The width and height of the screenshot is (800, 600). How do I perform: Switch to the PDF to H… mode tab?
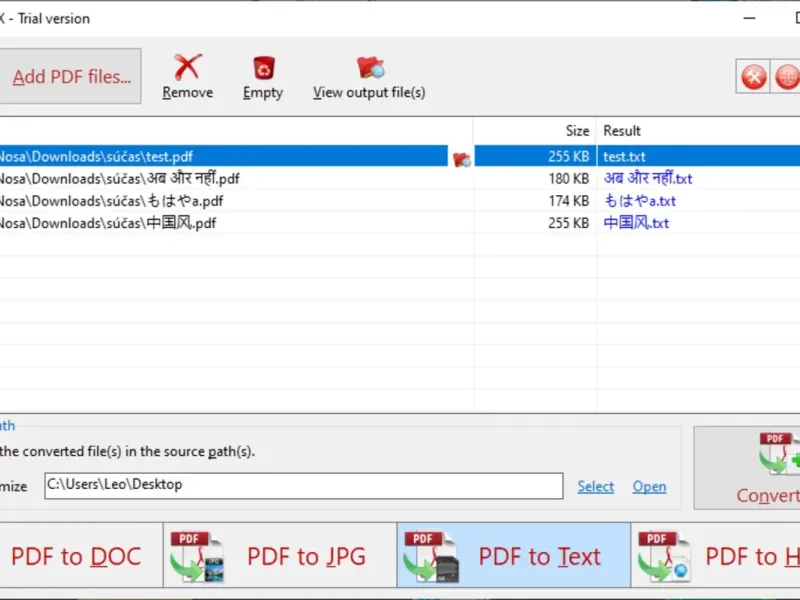point(716,556)
